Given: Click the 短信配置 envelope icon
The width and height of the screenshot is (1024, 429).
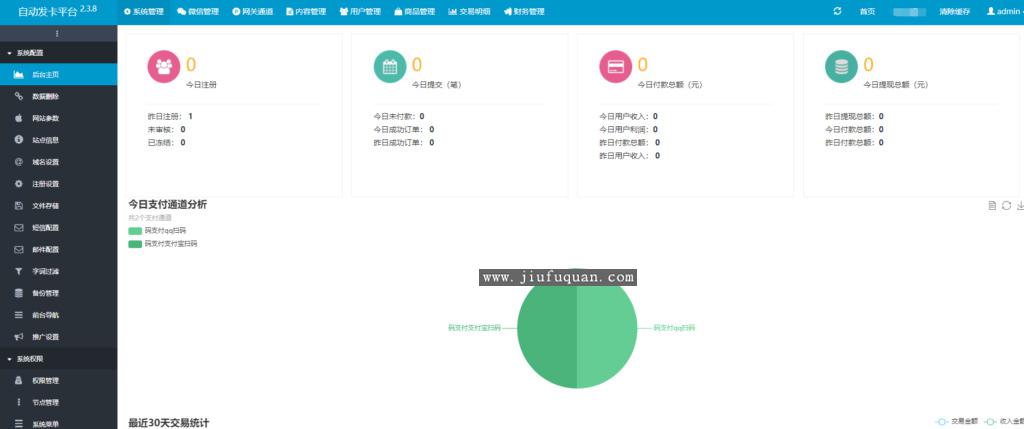Looking at the screenshot, I should coord(19,228).
